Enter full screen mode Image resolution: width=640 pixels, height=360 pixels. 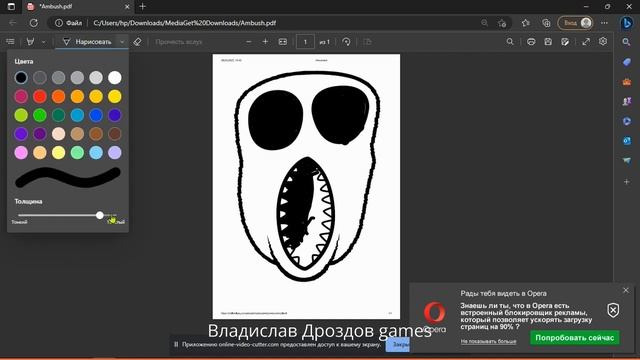[x=586, y=42]
